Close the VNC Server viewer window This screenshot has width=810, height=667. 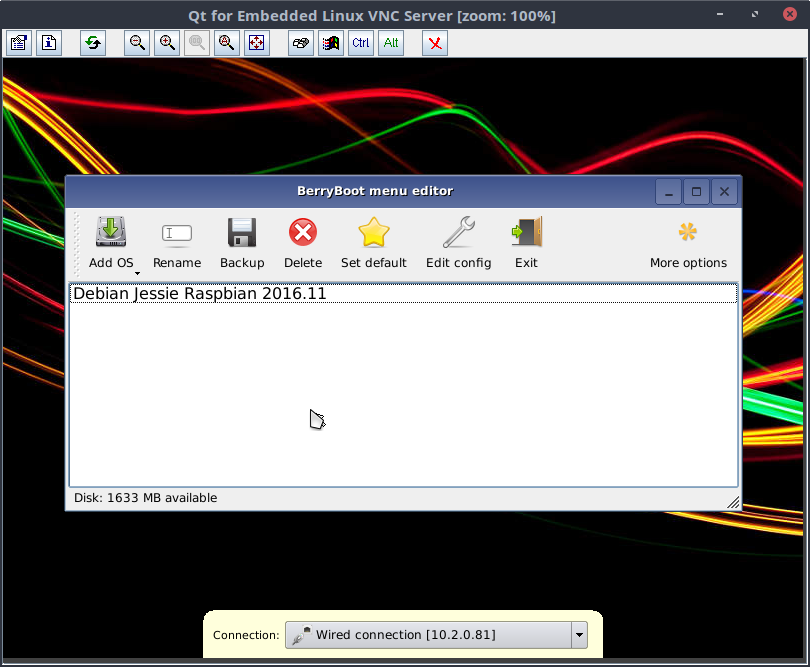point(789,14)
